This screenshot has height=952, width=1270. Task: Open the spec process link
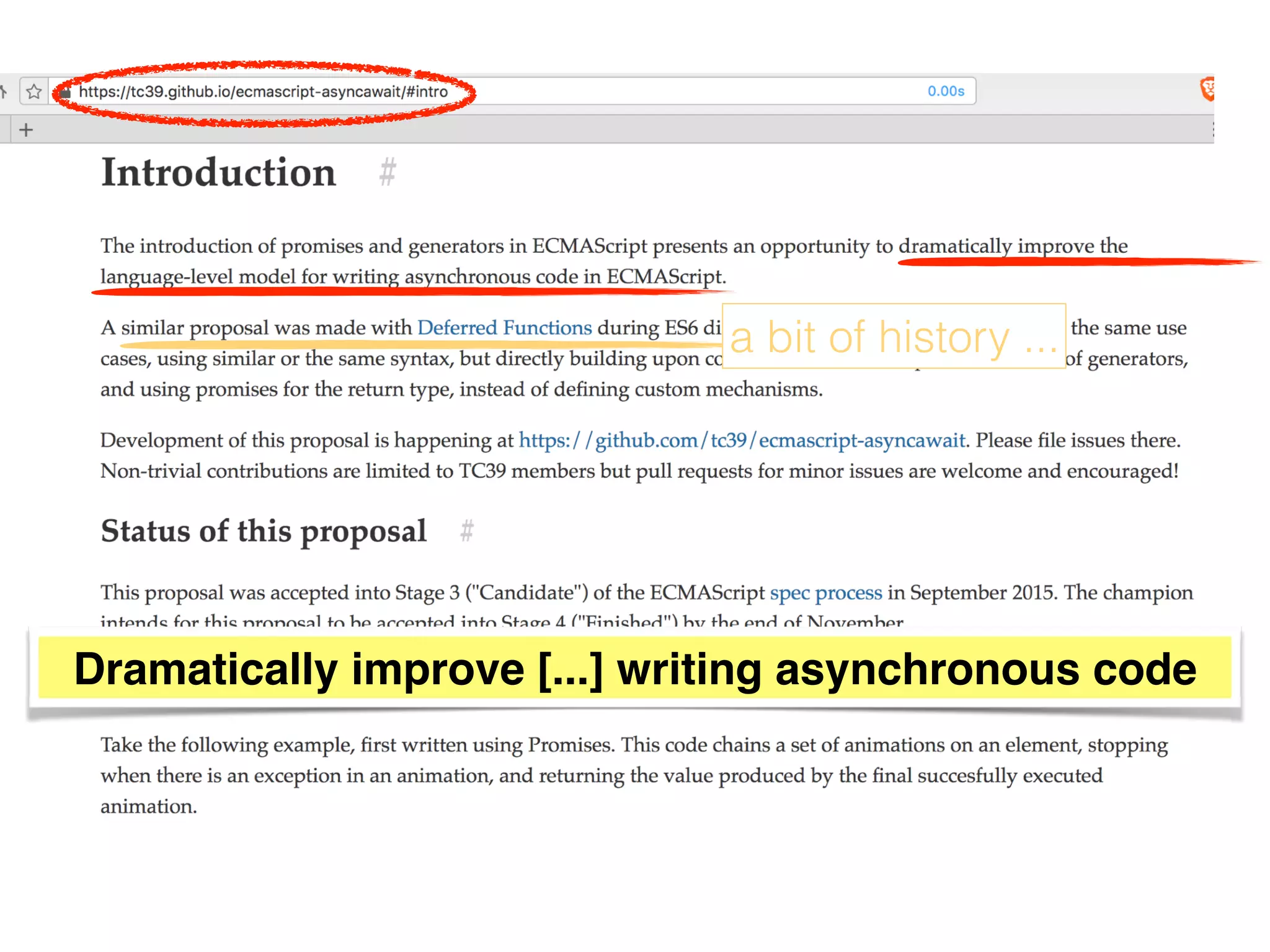(826, 593)
